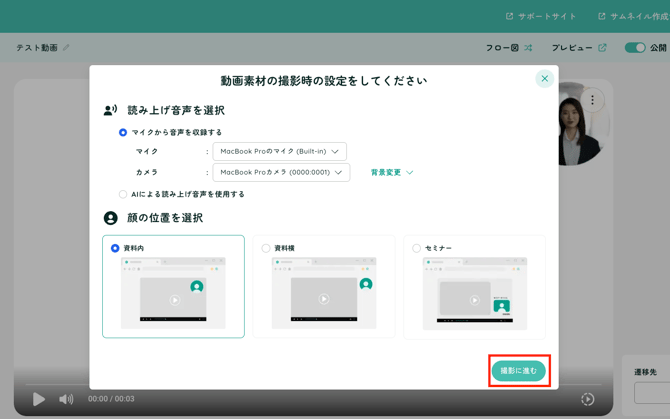The height and width of the screenshot is (419, 670).
Task: Click the 資料内 layout preview thumbnail
Action: tap(173, 293)
